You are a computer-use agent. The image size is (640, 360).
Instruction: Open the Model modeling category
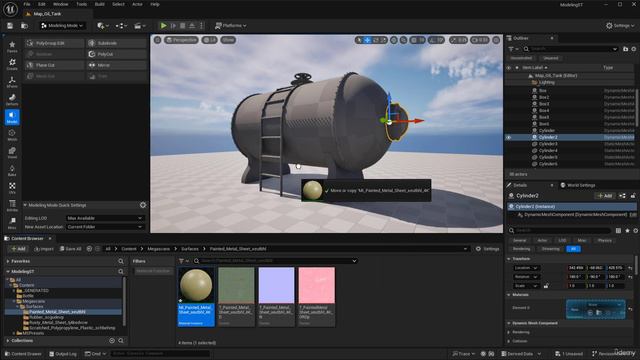tap(12, 117)
